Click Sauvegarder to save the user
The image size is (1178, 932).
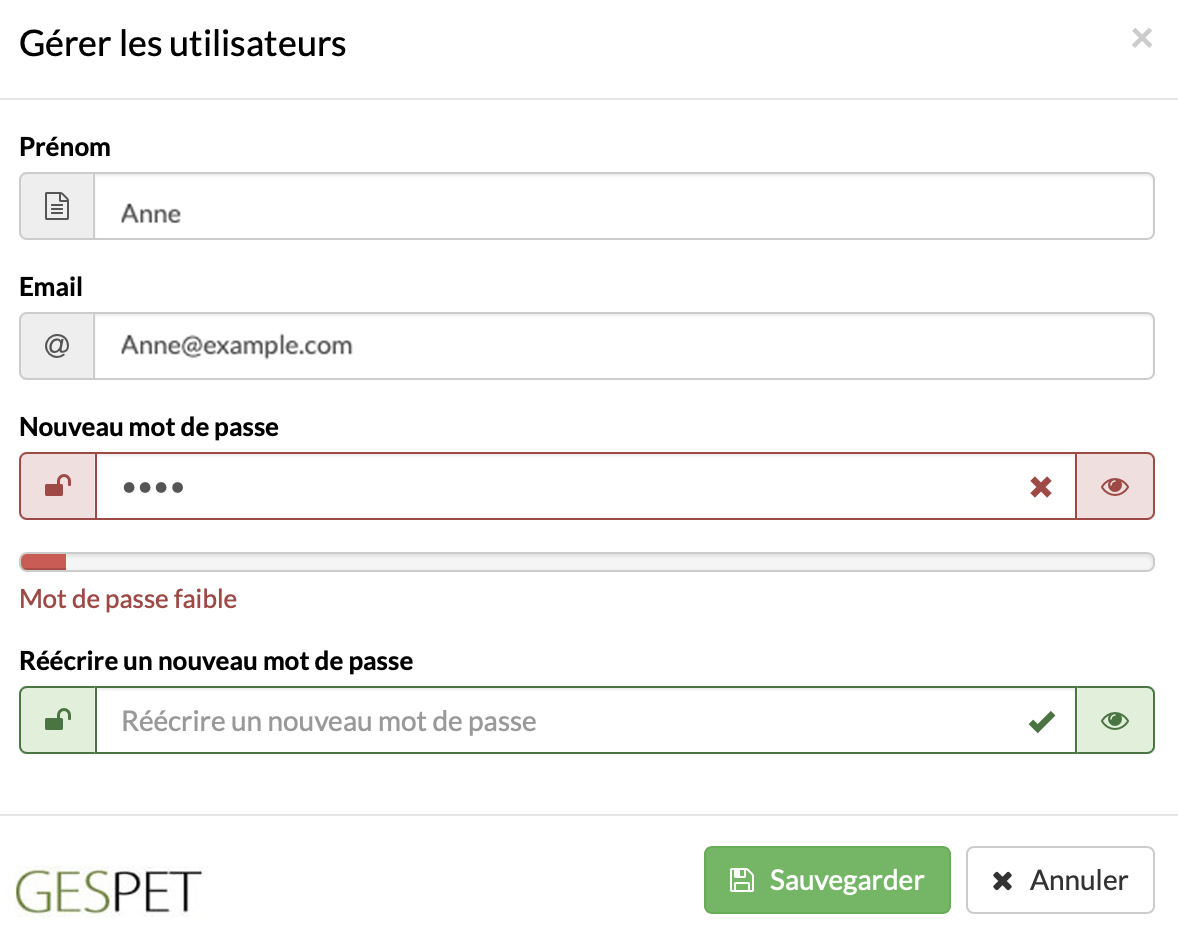(x=827, y=880)
